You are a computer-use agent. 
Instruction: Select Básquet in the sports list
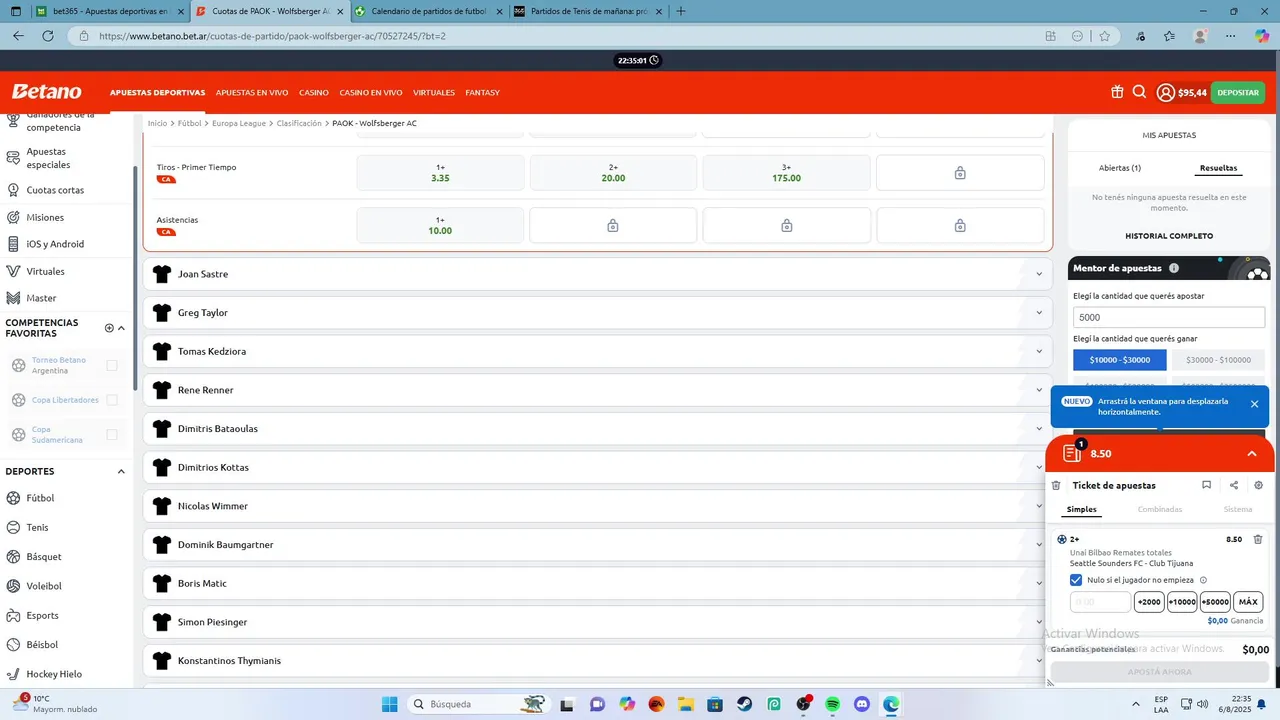pyautogui.click(x=44, y=557)
